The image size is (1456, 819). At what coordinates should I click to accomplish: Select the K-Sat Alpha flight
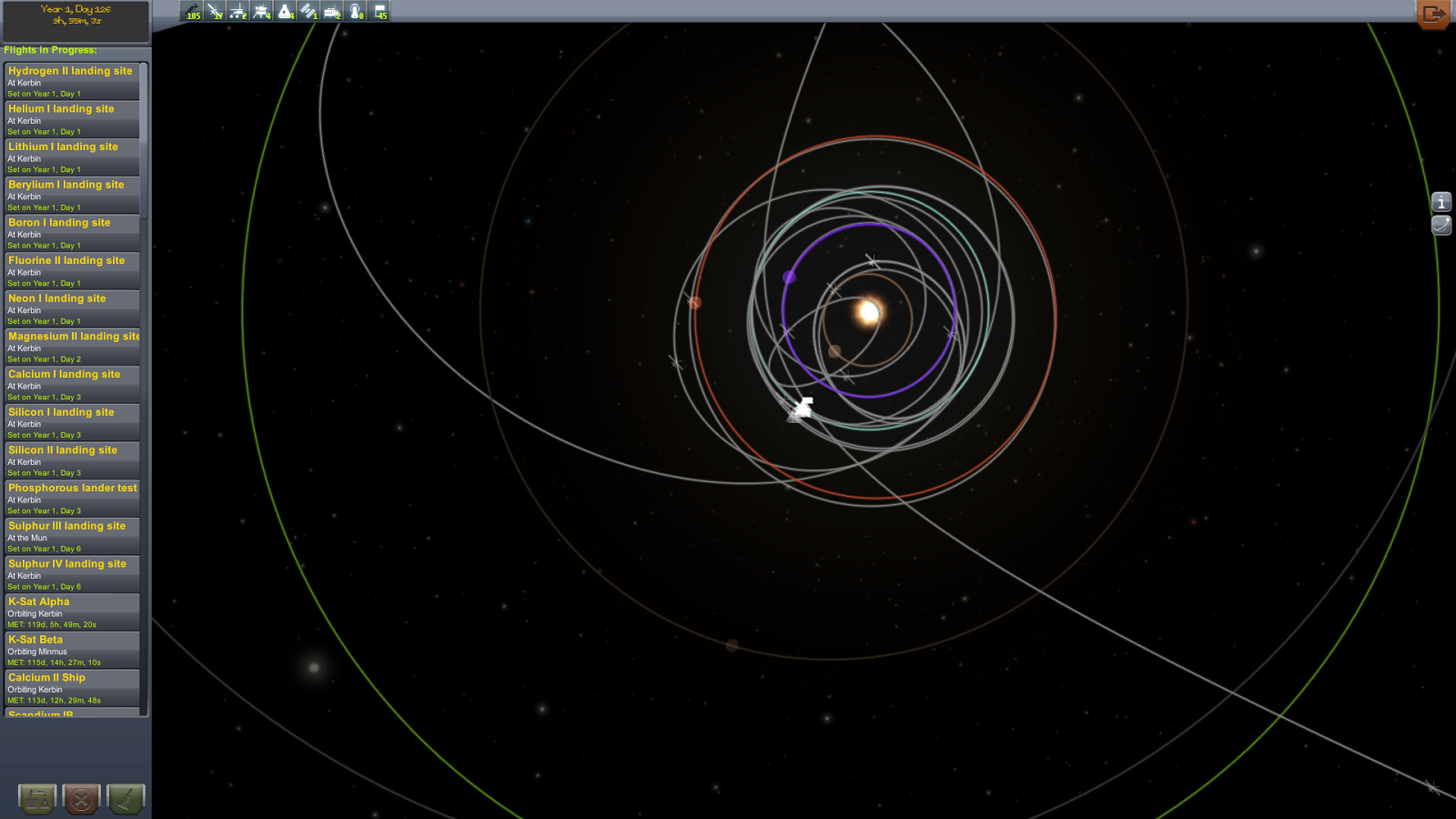(x=73, y=612)
